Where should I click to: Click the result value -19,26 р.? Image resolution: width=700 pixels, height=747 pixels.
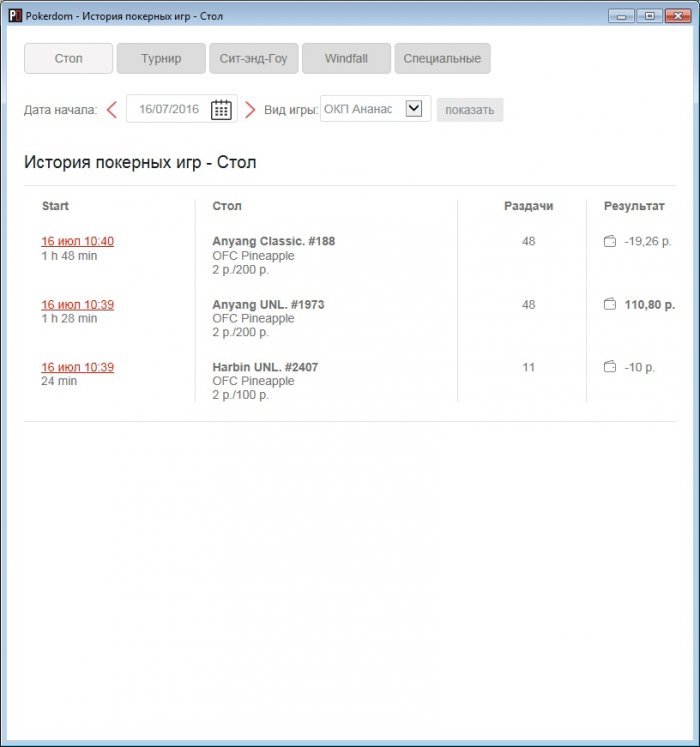tap(648, 241)
